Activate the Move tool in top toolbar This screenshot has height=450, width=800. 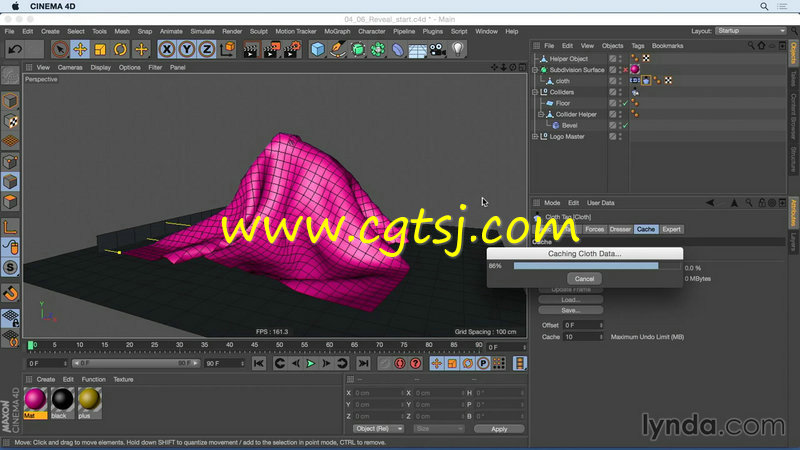tap(80, 49)
